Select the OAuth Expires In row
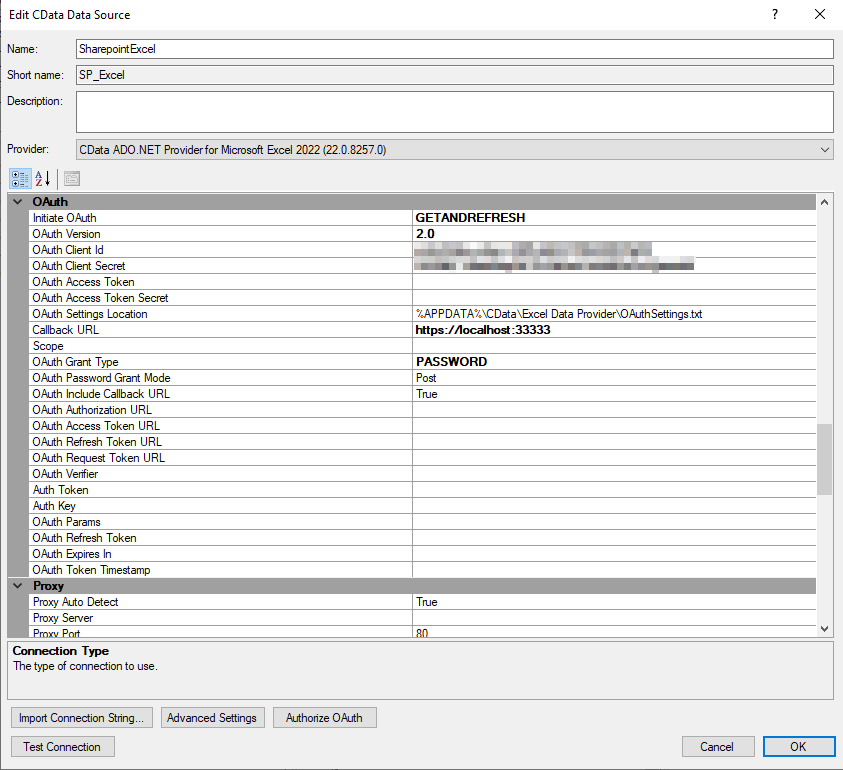The width and height of the screenshot is (843, 770). [422, 554]
